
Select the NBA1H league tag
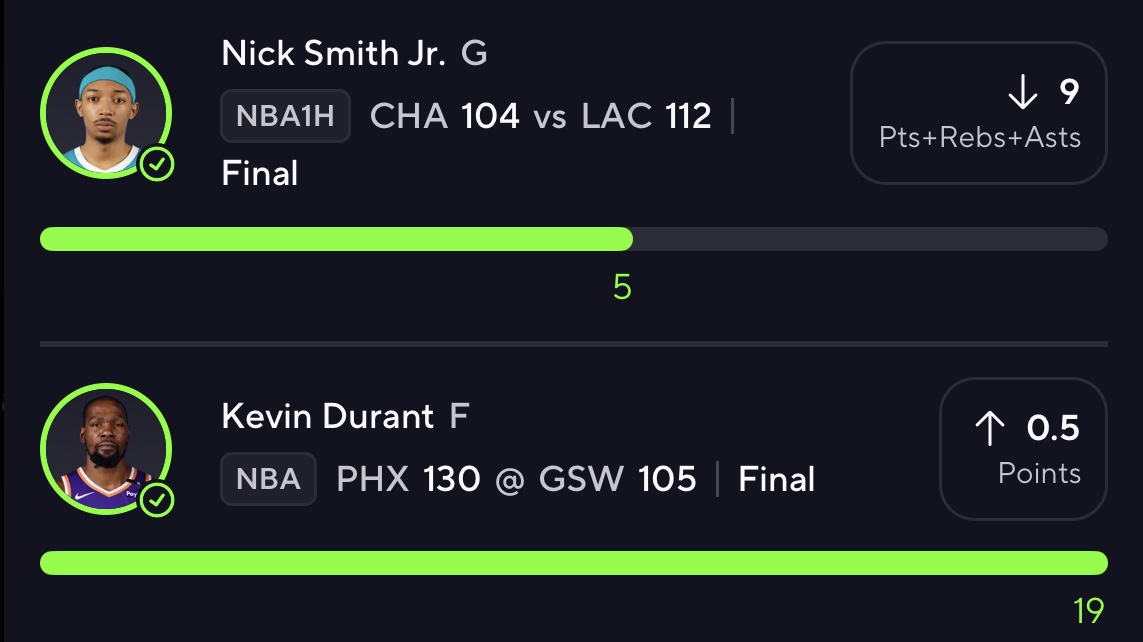[286, 116]
